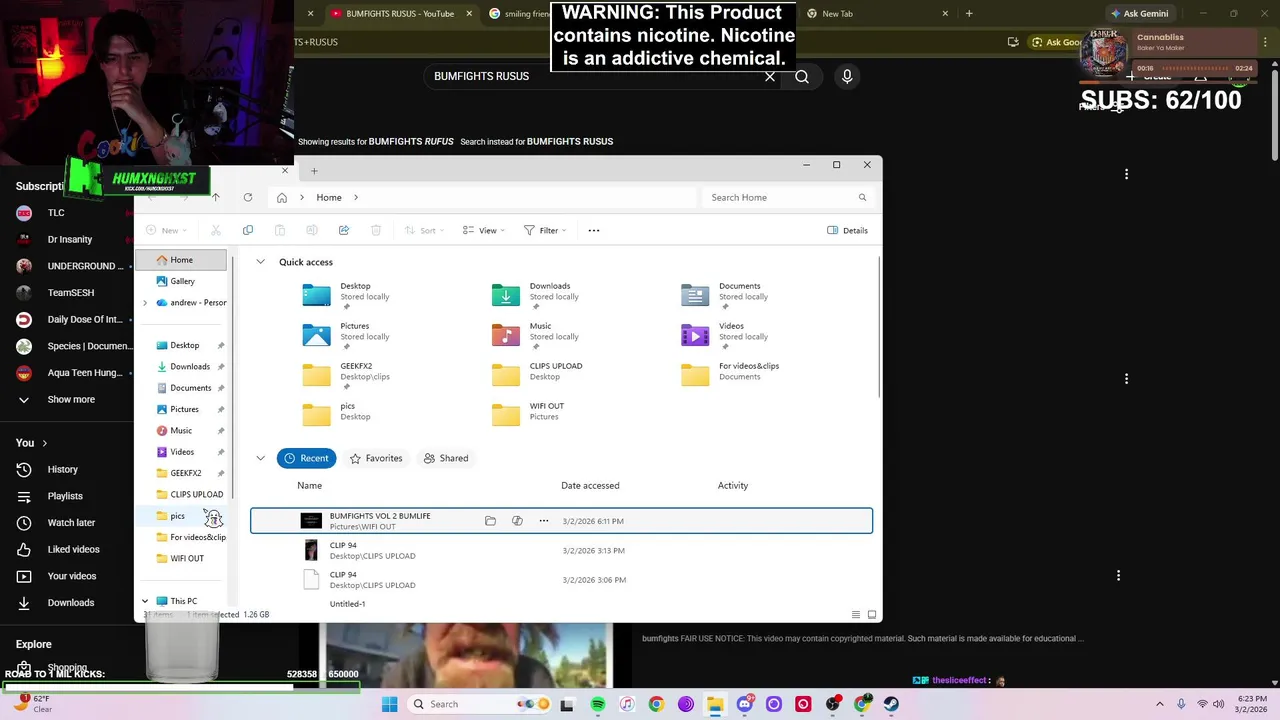Image resolution: width=1280 pixels, height=720 pixels.
Task: Click the YouTube search magnifier button
Action: coord(802,76)
